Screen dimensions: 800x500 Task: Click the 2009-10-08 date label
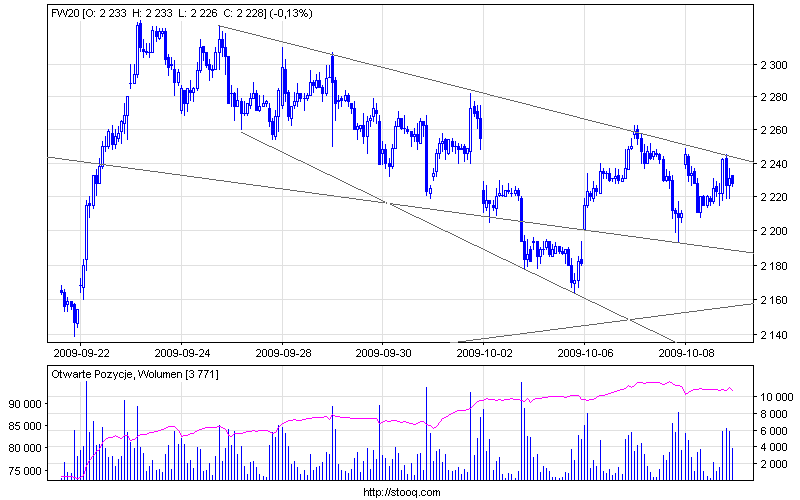pyautogui.click(x=686, y=353)
